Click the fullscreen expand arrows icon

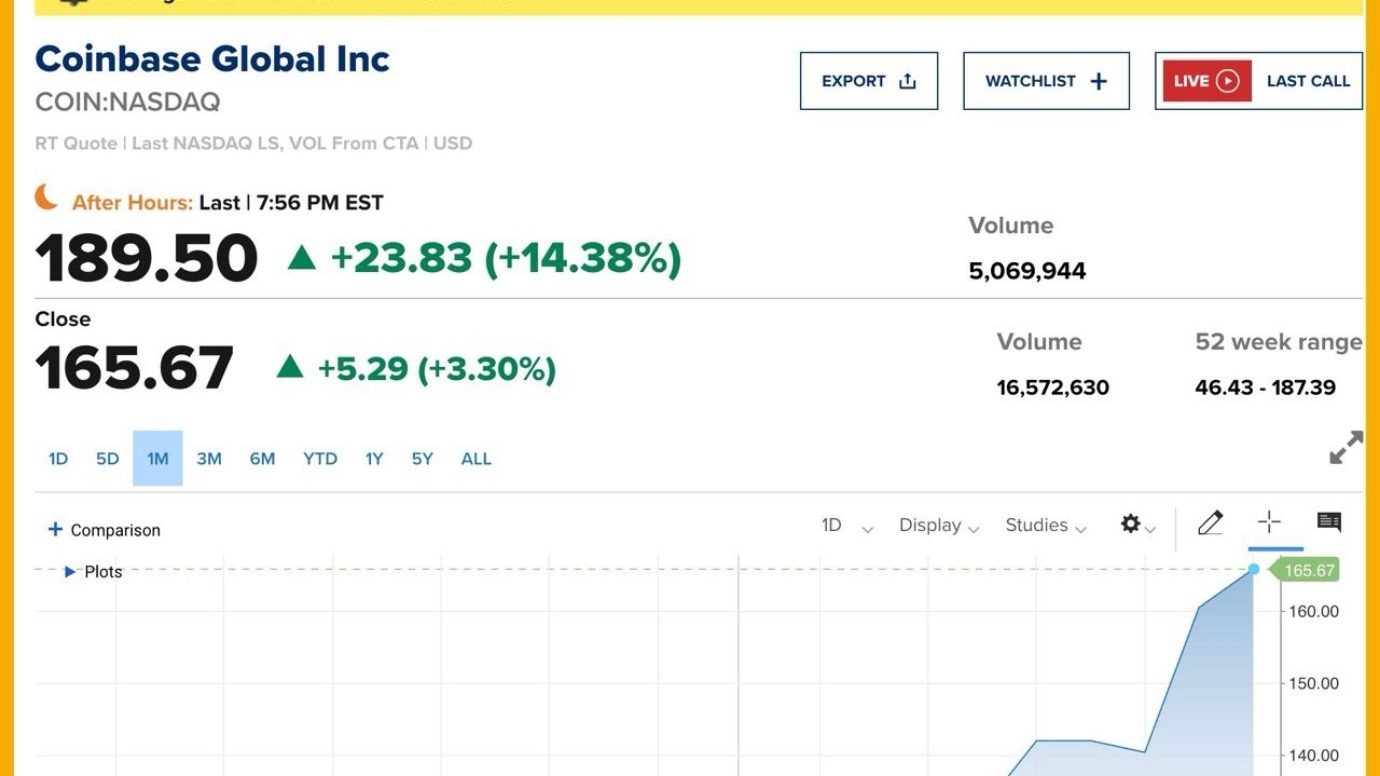pos(1346,447)
